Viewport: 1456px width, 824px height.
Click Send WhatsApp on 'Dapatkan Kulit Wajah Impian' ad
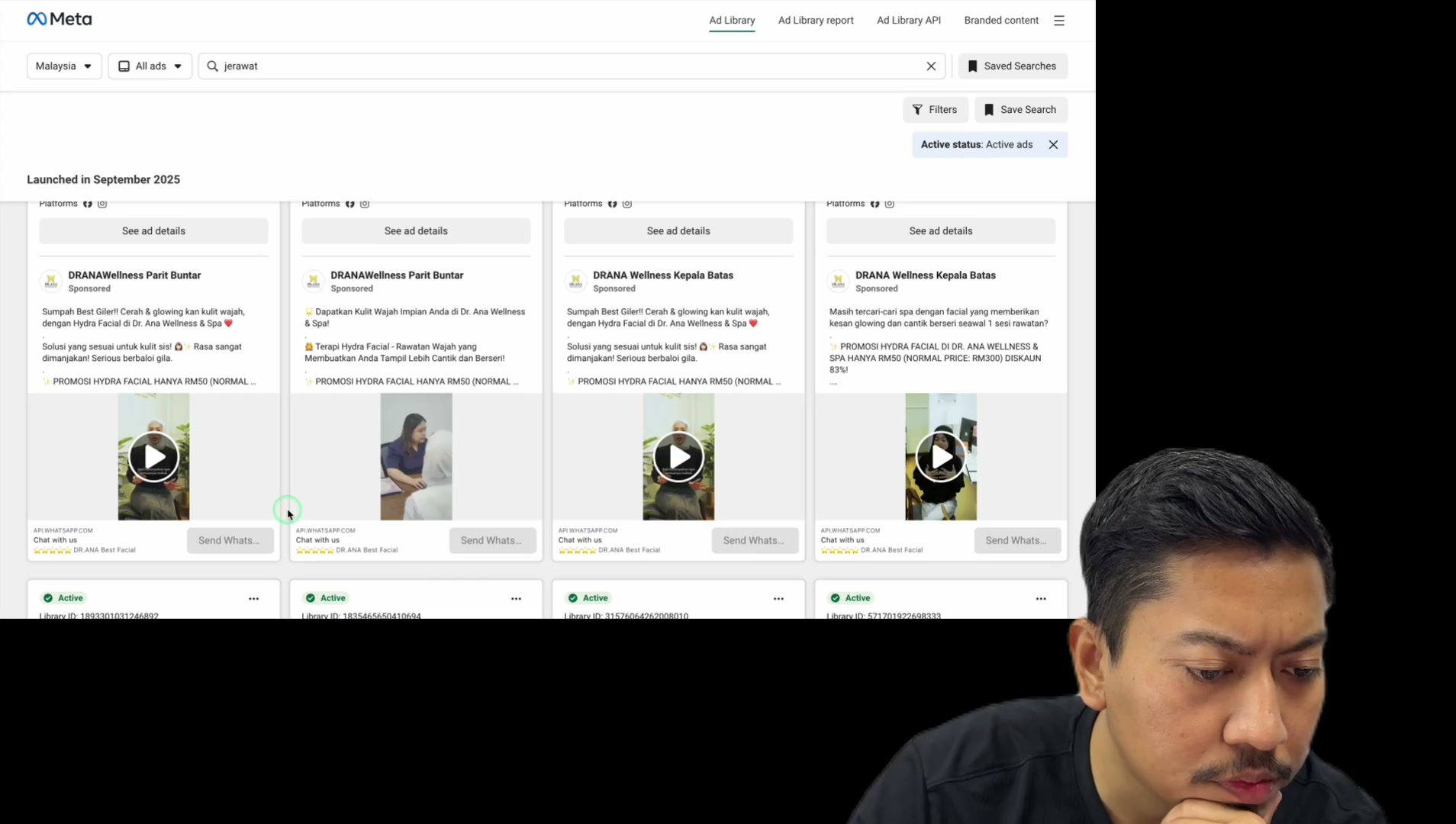492,540
